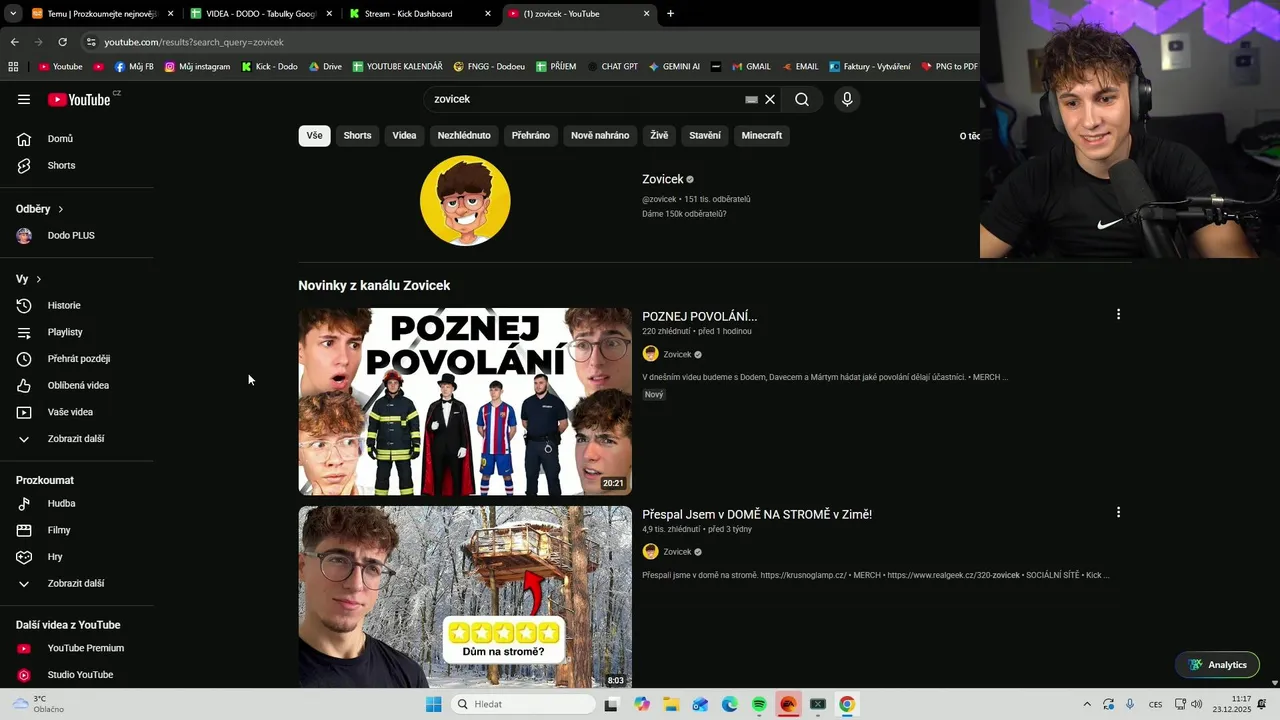
Task: Click the Analytics overlay button
Action: [x=1217, y=665]
